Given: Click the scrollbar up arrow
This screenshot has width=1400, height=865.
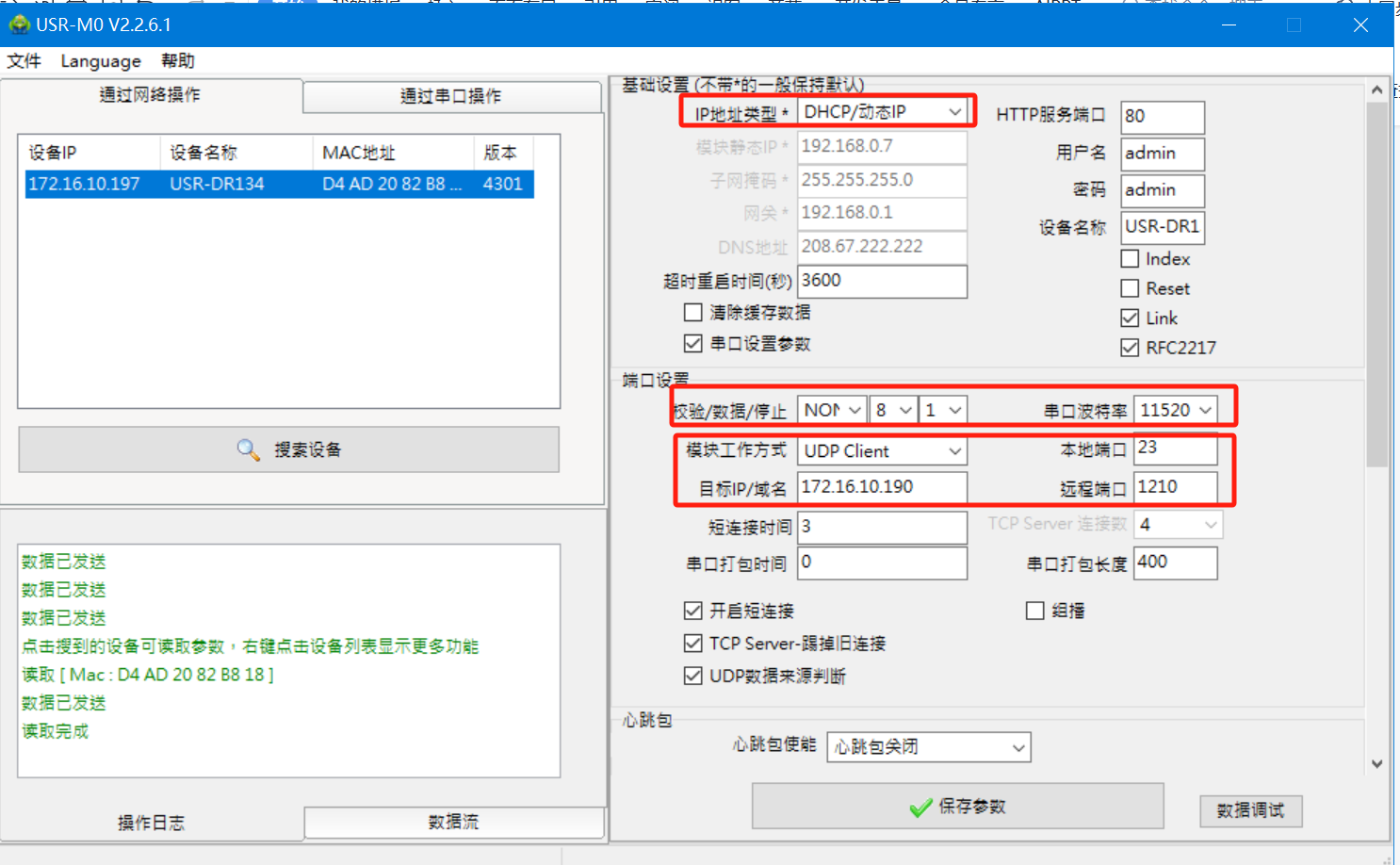Looking at the screenshot, I should pyautogui.click(x=1376, y=90).
